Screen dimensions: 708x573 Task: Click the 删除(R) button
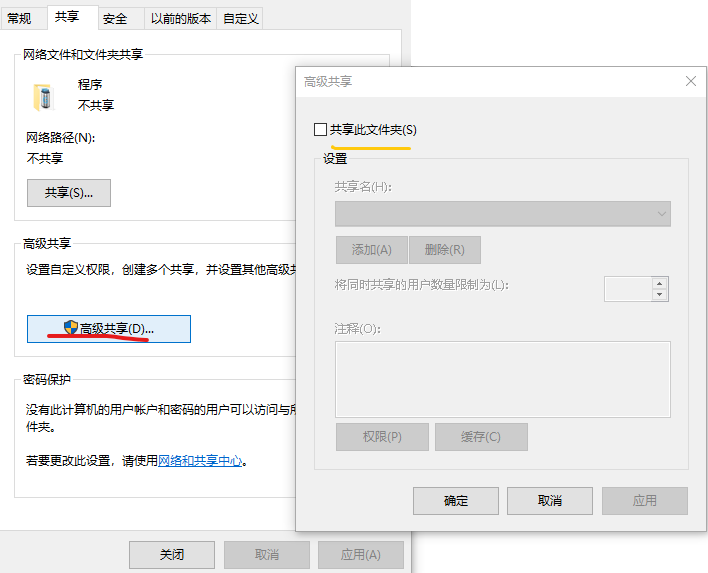pos(445,250)
